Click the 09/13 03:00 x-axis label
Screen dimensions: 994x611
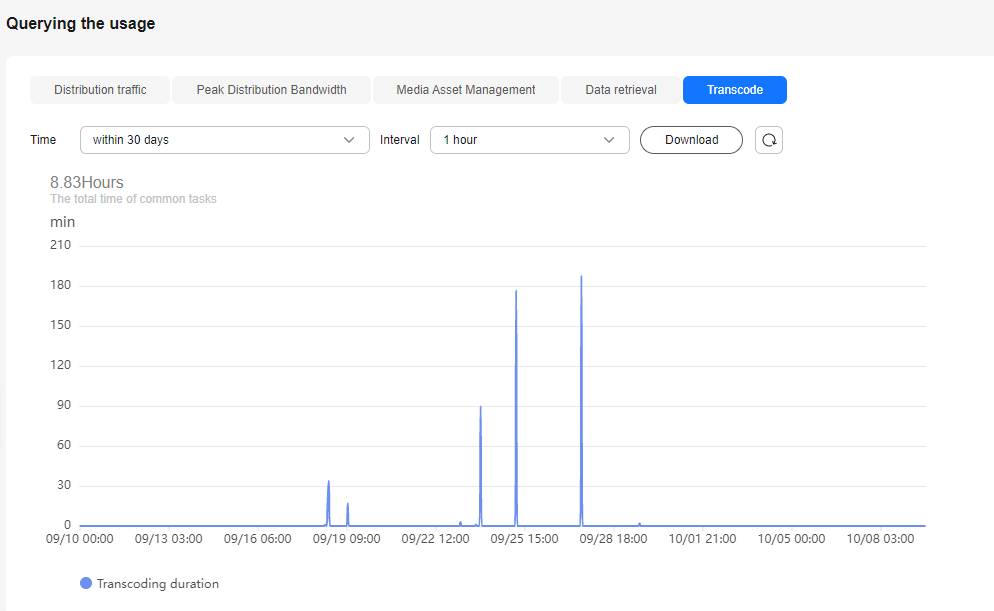[x=169, y=539]
